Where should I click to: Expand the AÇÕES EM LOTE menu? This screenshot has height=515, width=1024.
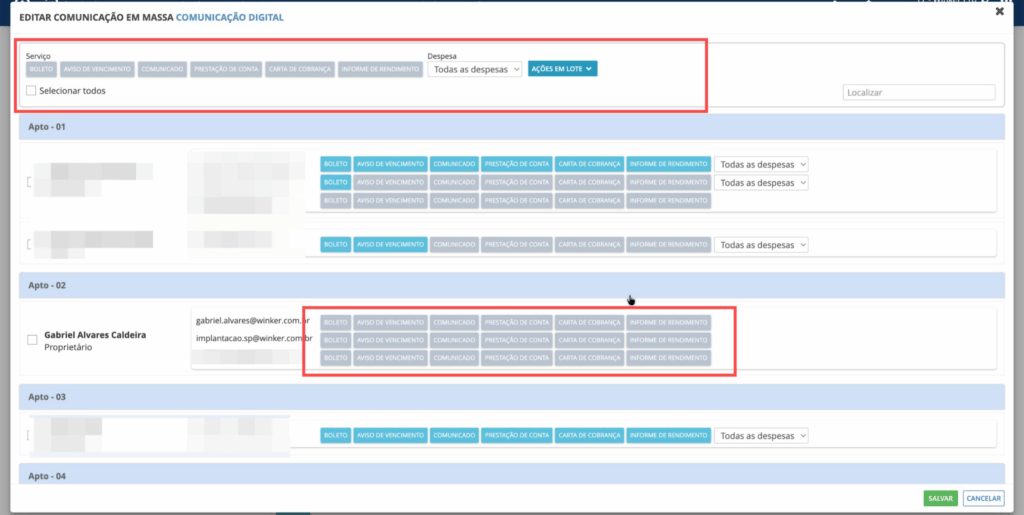[x=562, y=69]
